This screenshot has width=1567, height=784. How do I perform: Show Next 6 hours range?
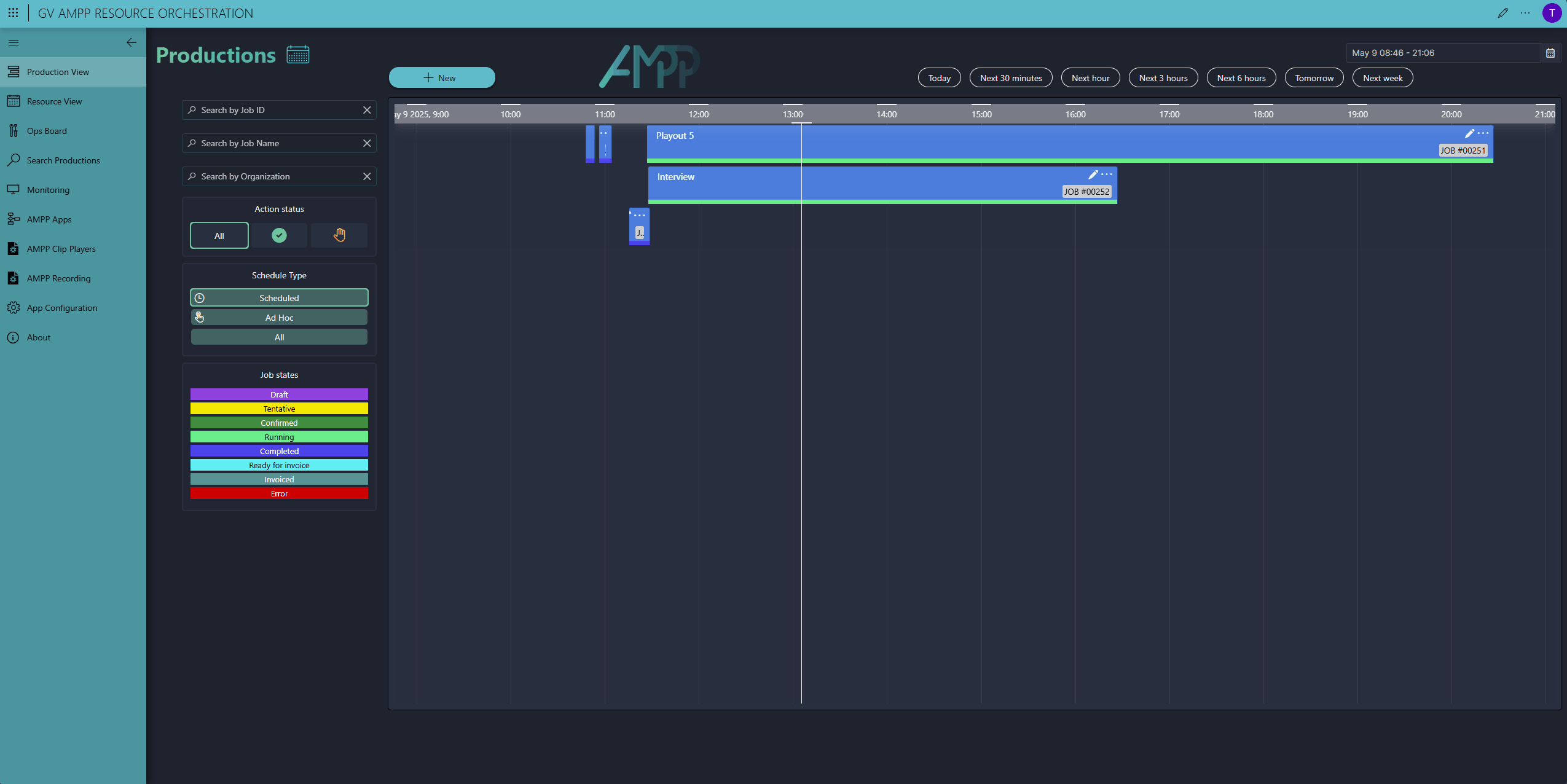(x=1241, y=78)
